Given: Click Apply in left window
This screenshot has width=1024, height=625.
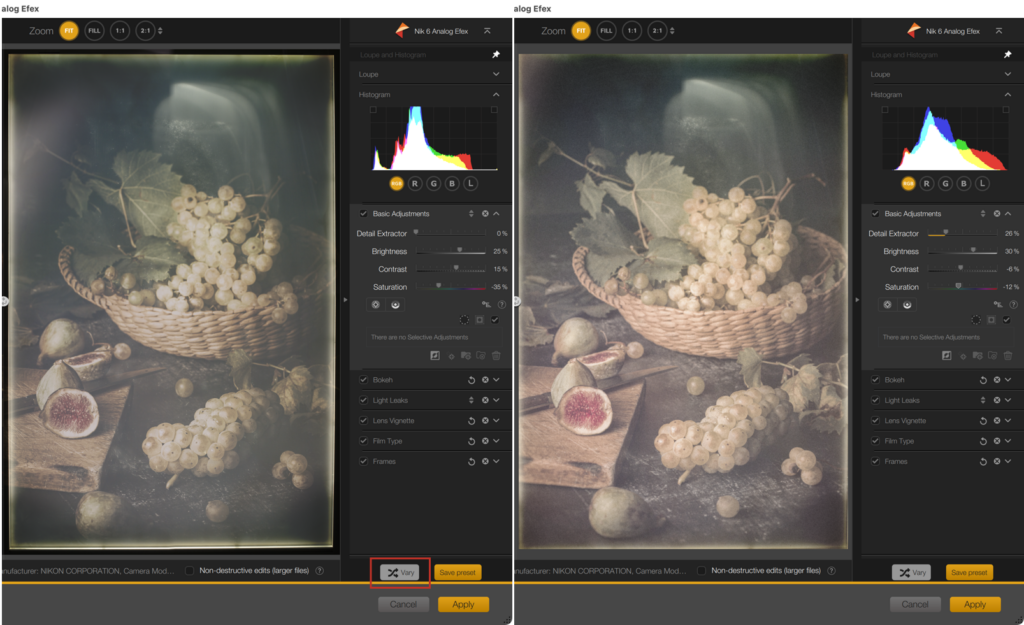Looking at the screenshot, I should 464,604.
